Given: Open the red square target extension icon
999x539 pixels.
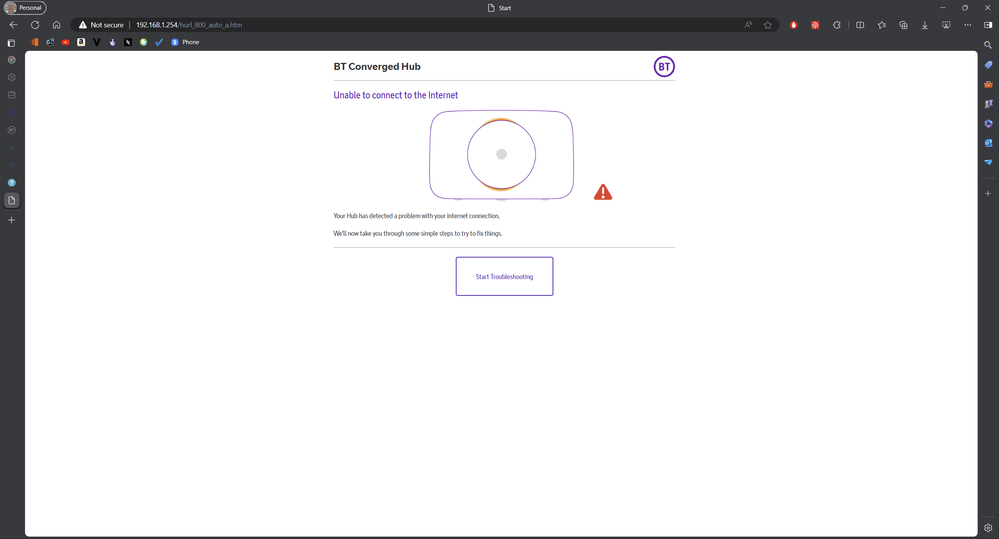Looking at the screenshot, I should (815, 25).
